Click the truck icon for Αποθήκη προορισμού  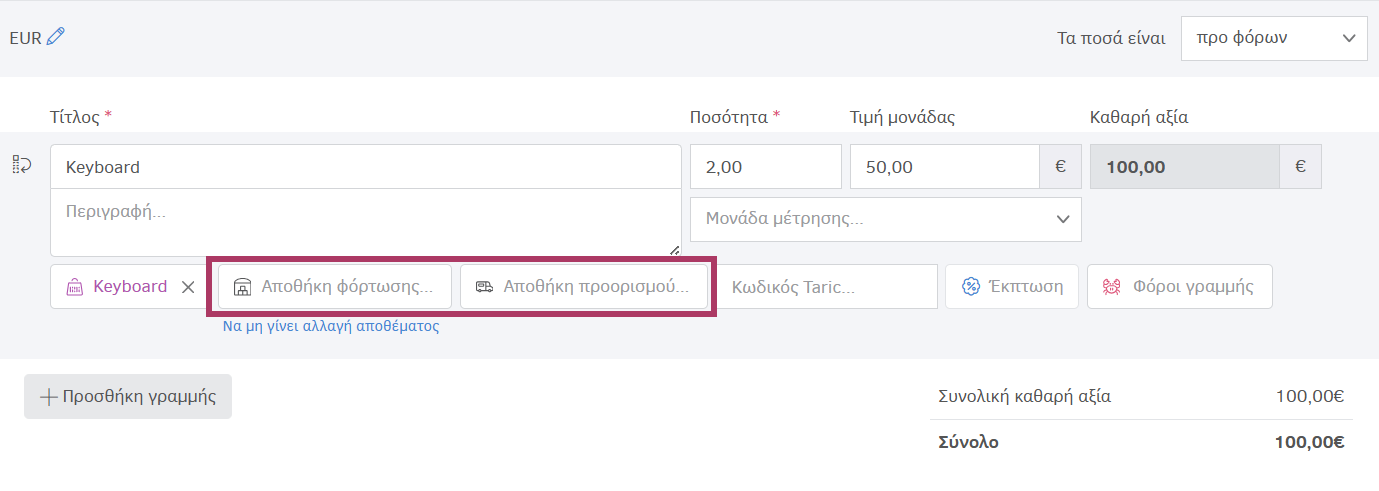(484, 287)
